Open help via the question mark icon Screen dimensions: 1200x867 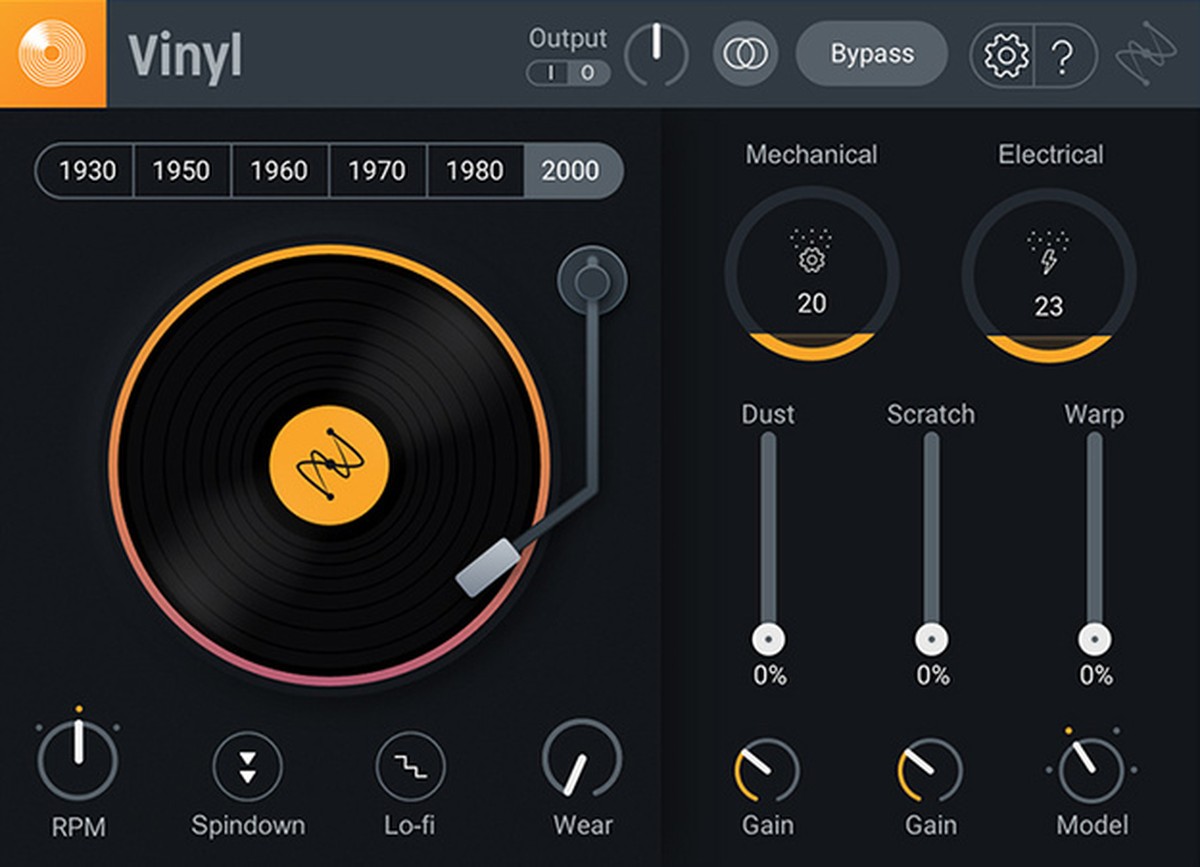click(1062, 55)
